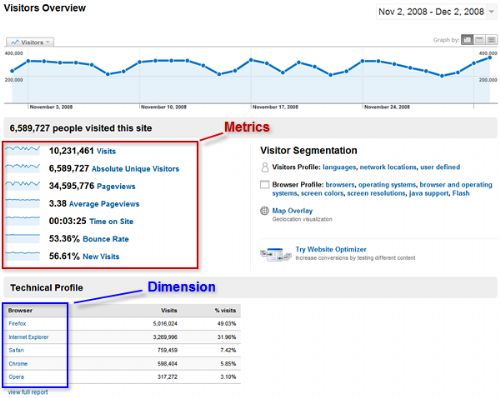
Task: Open the java support link
Action: coord(429,193)
